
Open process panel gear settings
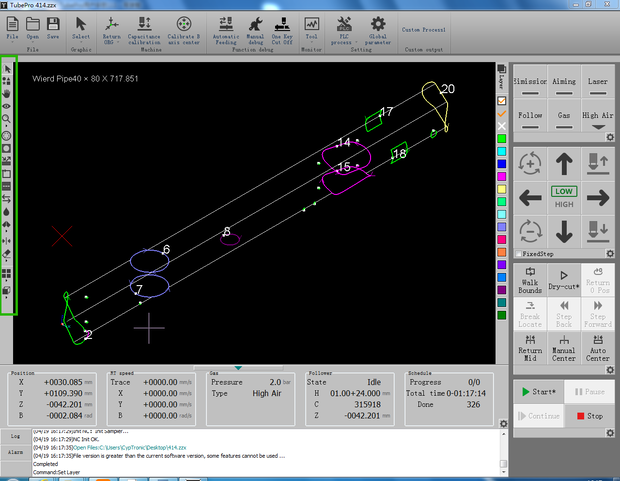[610, 369]
